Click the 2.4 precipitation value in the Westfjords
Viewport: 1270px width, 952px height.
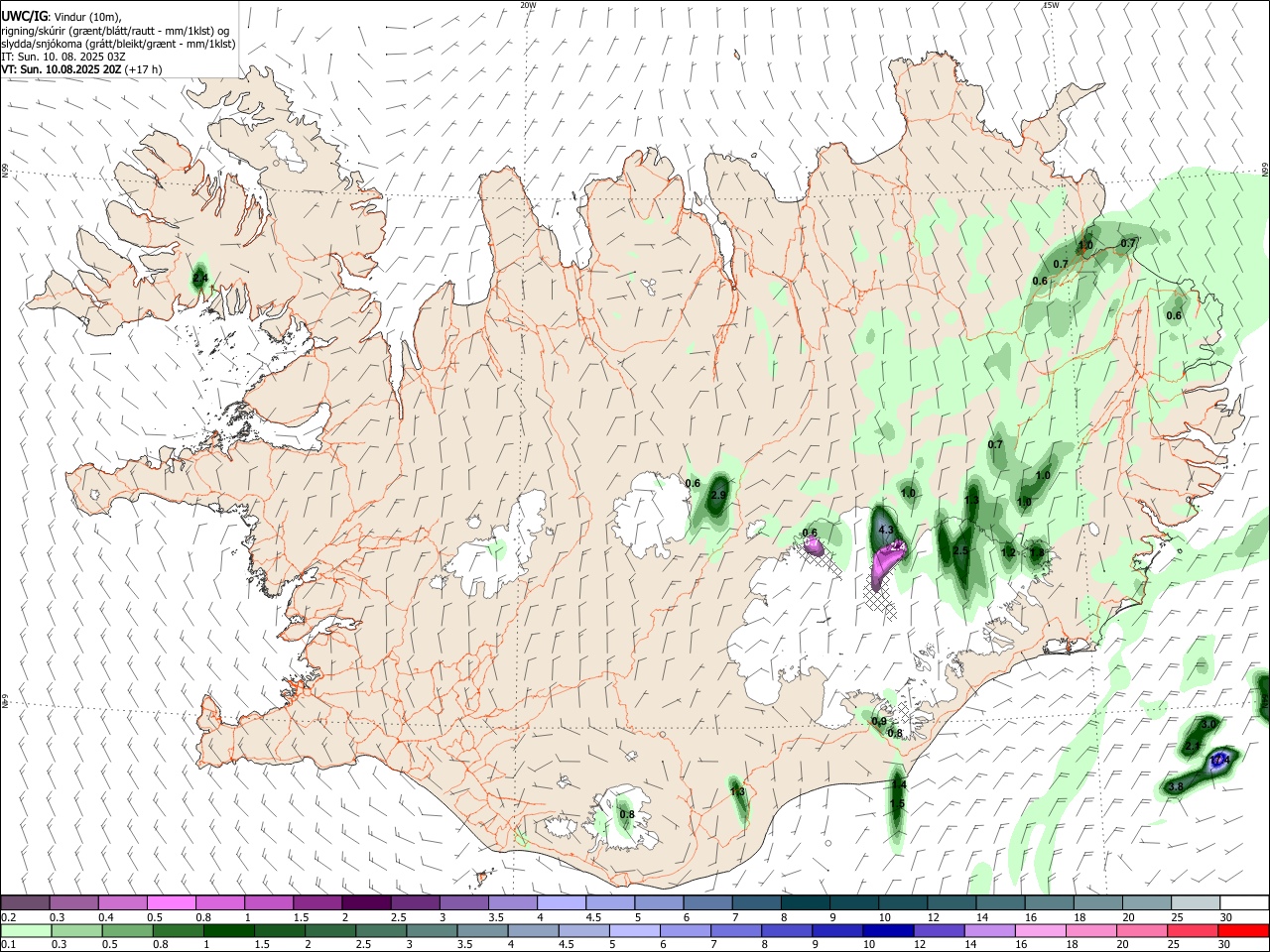coord(200,279)
